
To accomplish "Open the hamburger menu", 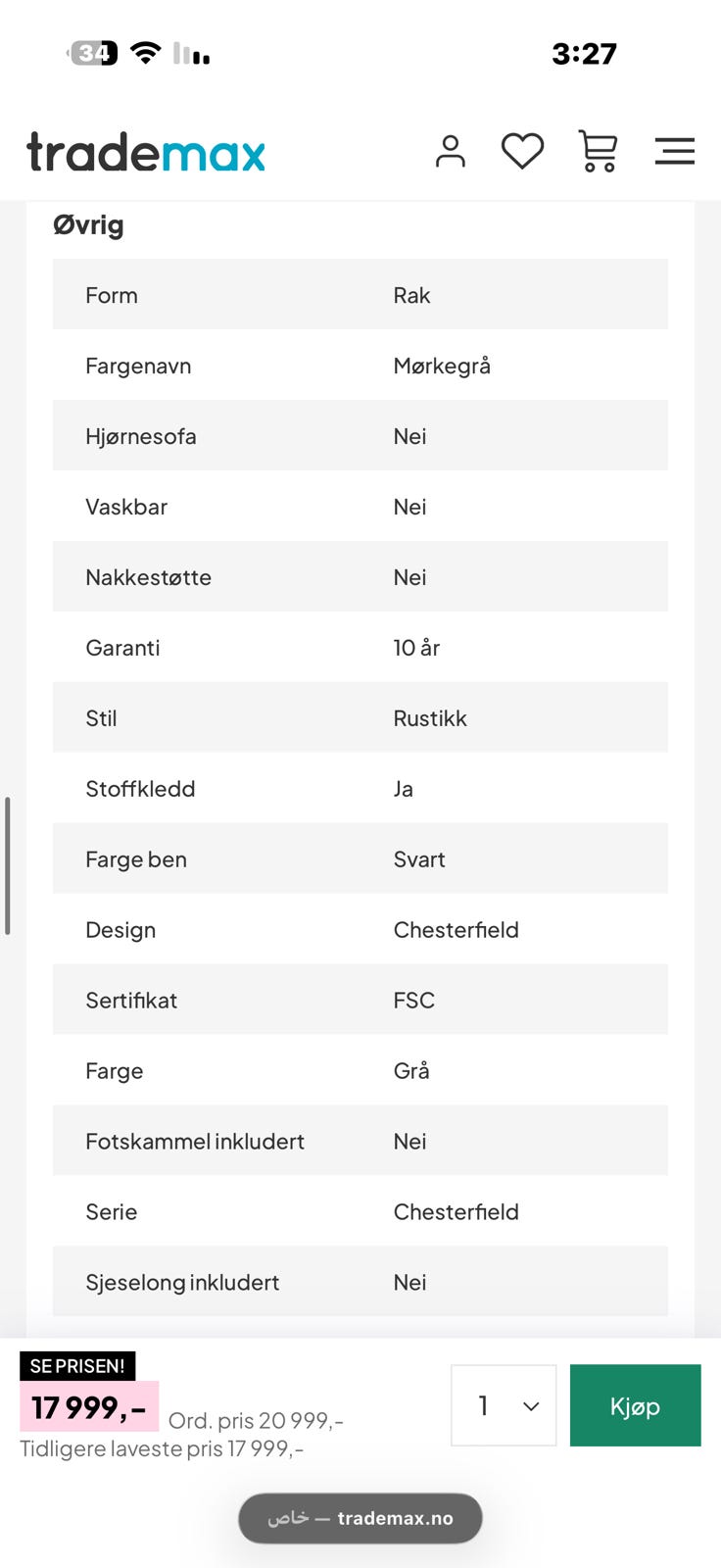I will pos(675,151).
